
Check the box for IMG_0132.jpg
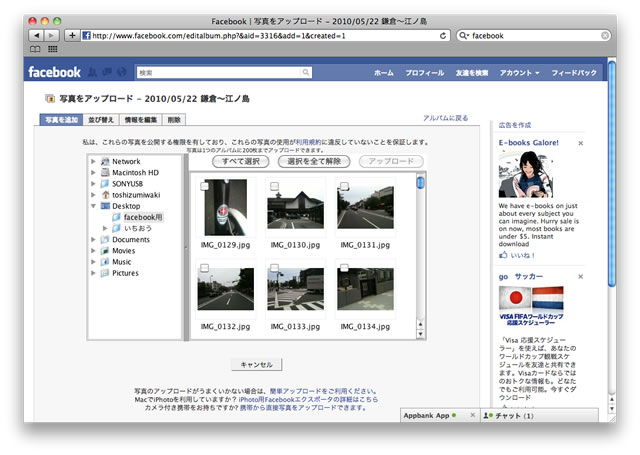[204, 268]
